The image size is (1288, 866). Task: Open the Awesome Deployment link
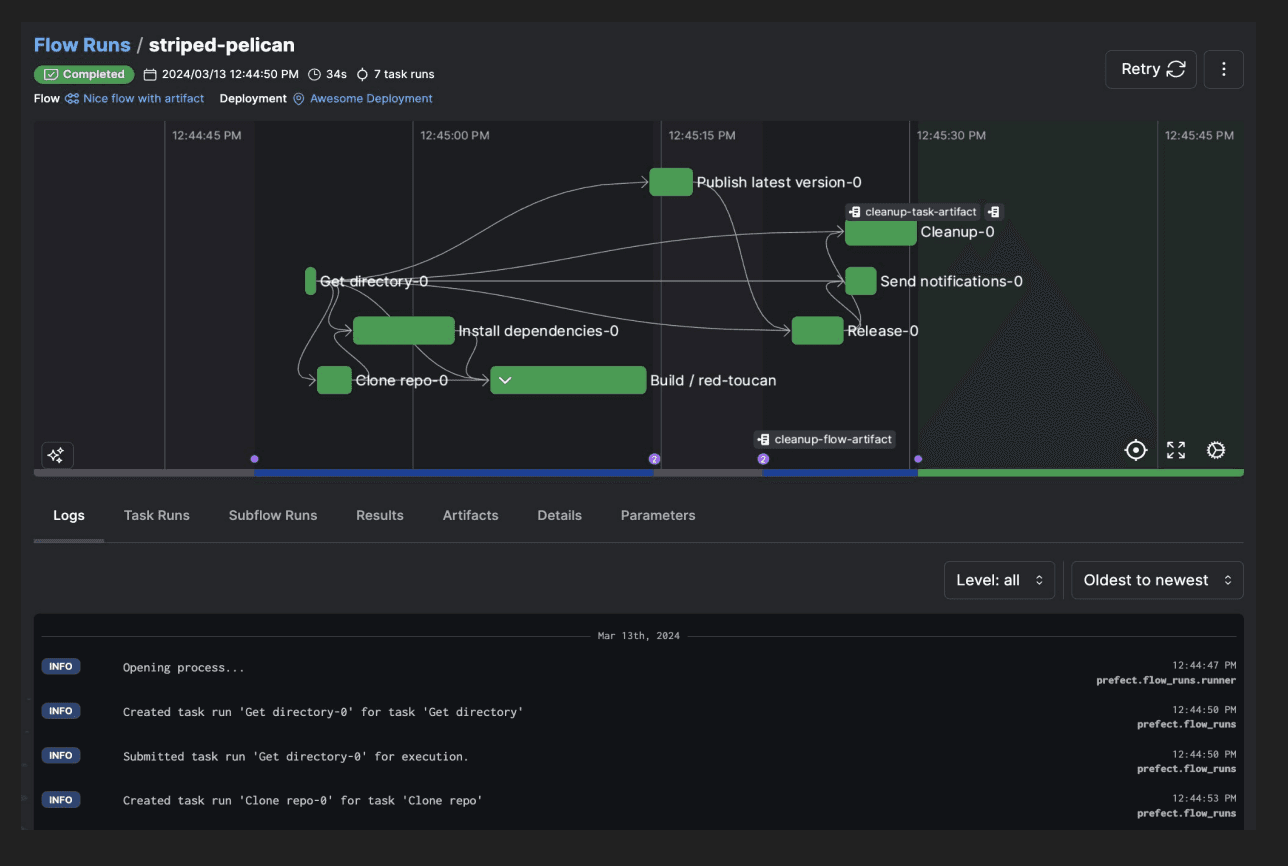(371, 99)
